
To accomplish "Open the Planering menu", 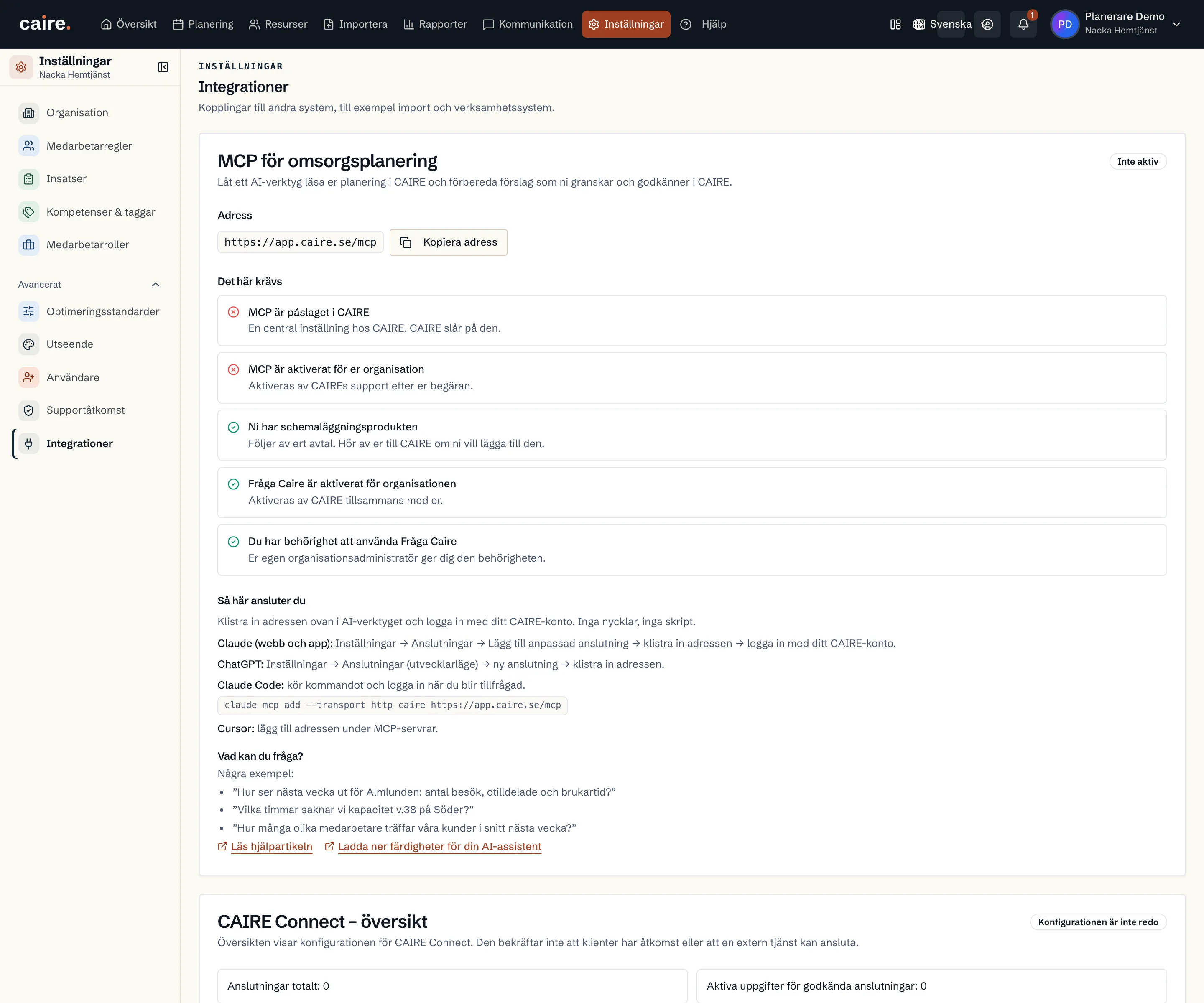I will pyautogui.click(x=203, y=24).
